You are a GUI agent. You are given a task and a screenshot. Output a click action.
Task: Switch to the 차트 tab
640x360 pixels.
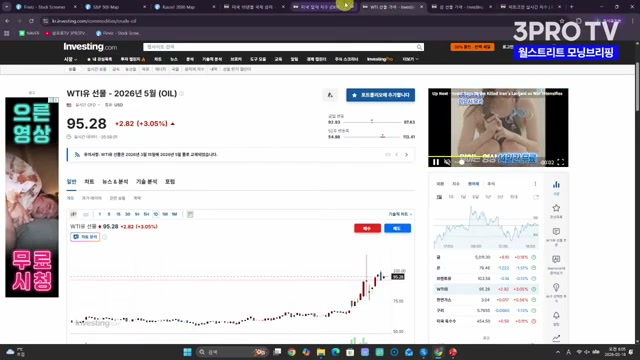pyautogui.click(x=89, y=182)
